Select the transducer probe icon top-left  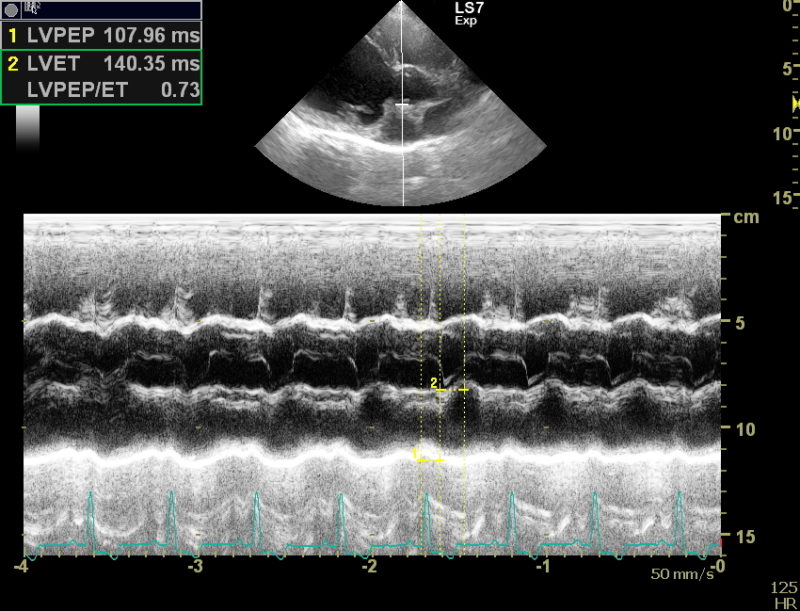[12, 9]
